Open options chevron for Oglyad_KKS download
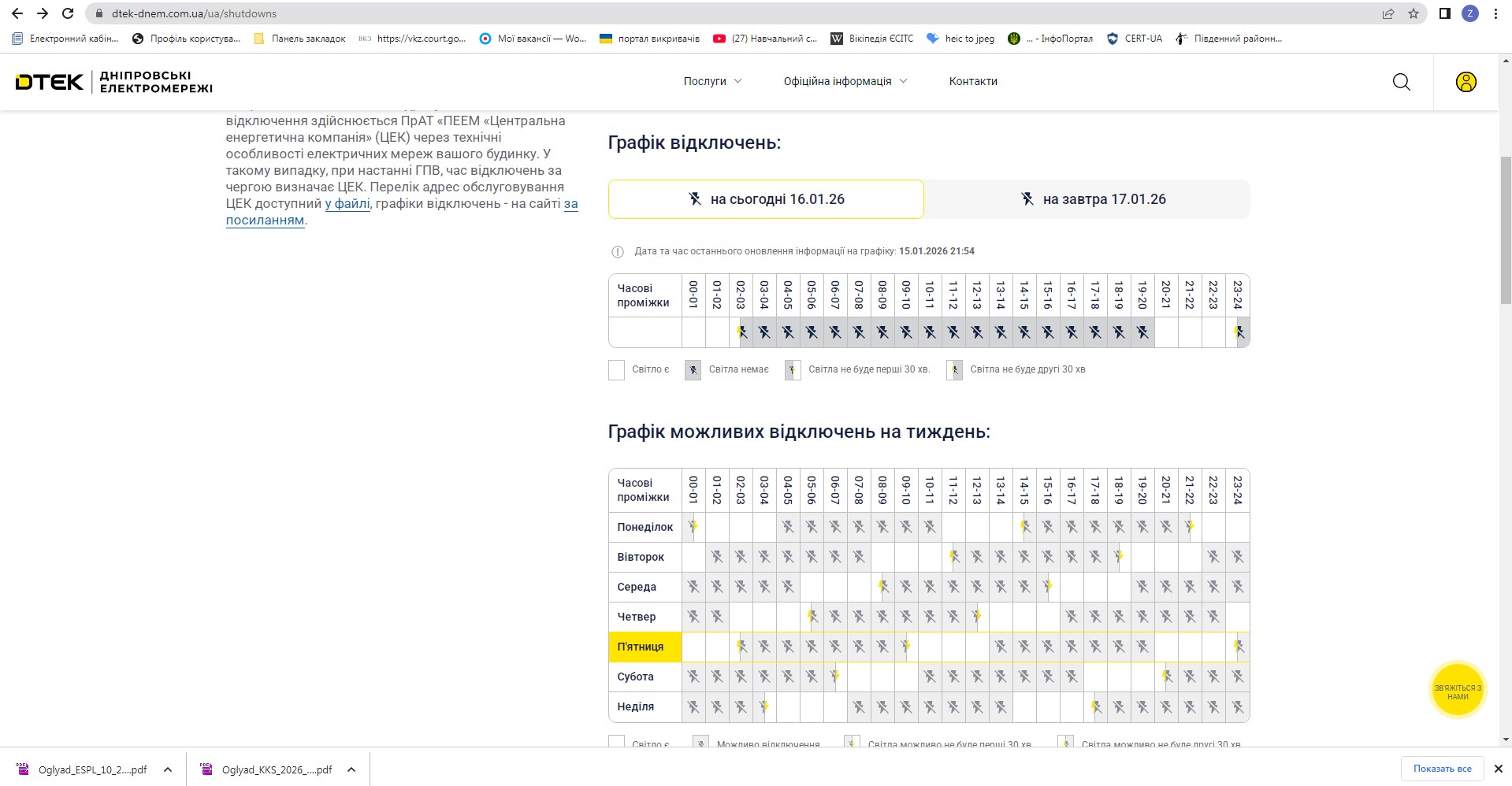1512x786 pixels. [x=351, y=769]
